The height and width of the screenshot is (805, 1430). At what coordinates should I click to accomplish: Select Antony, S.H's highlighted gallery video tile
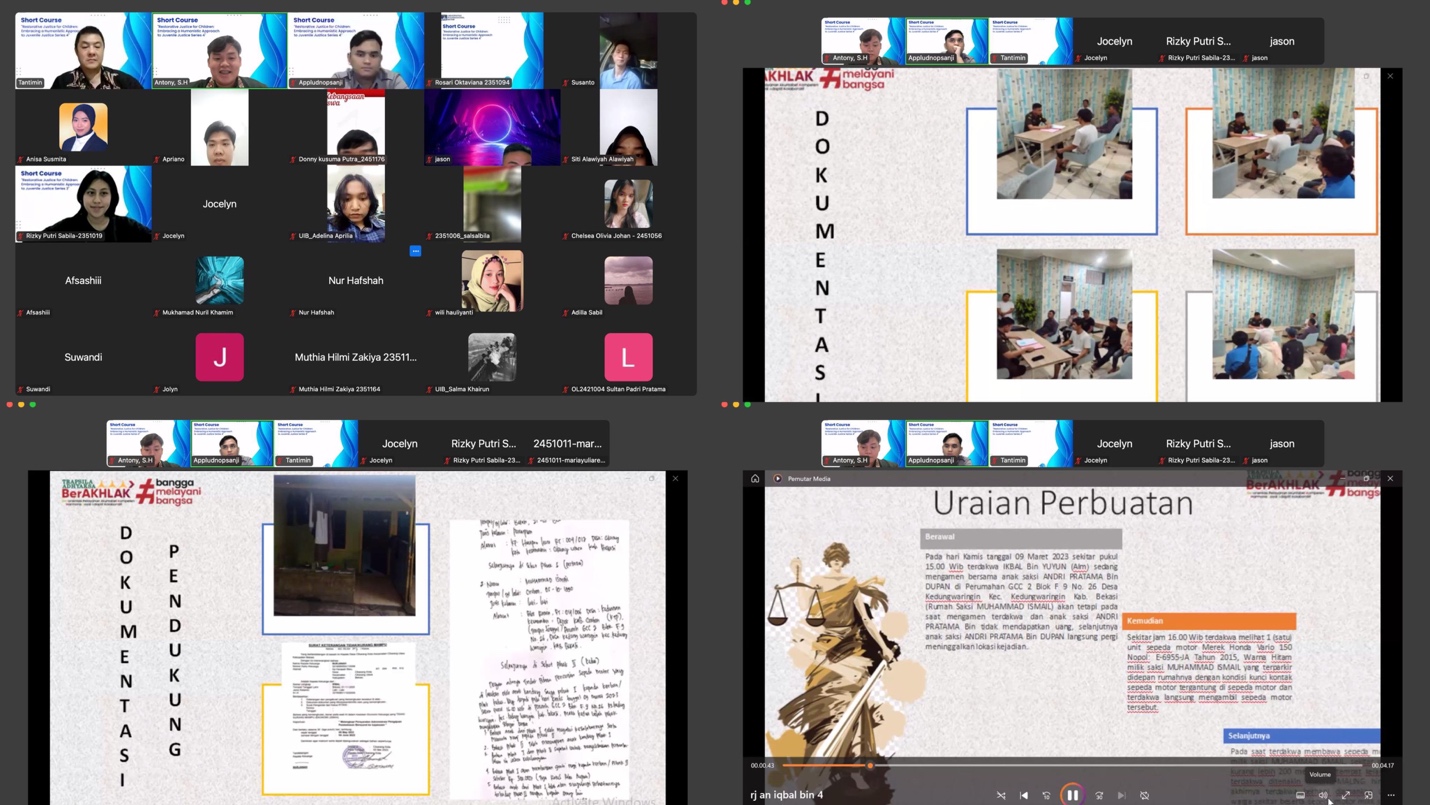click(219, 50)
